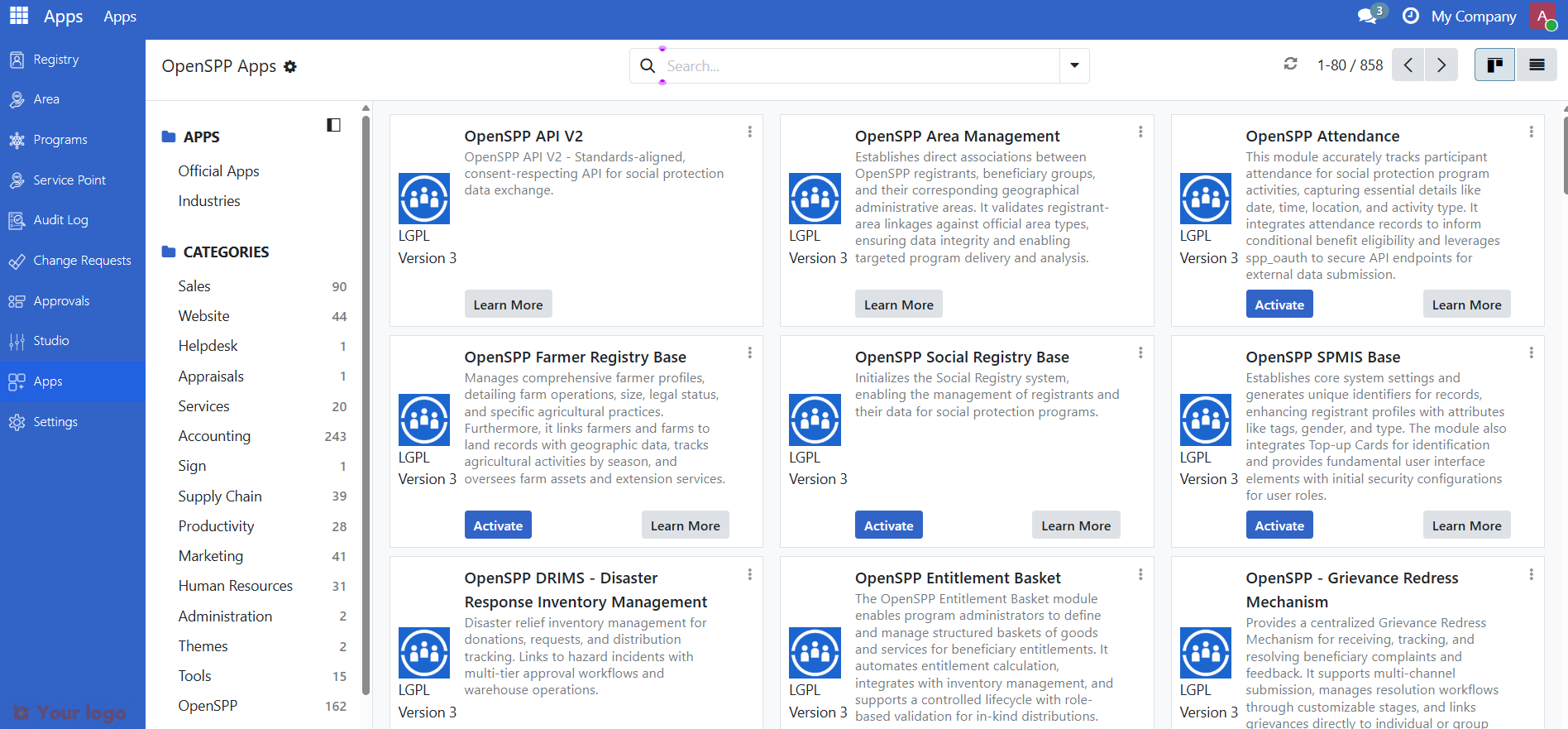Image resolution: width=1568 pixels, height=729 pixels.
Task: Click the search magnifier icon
Action: pos(648,65)
